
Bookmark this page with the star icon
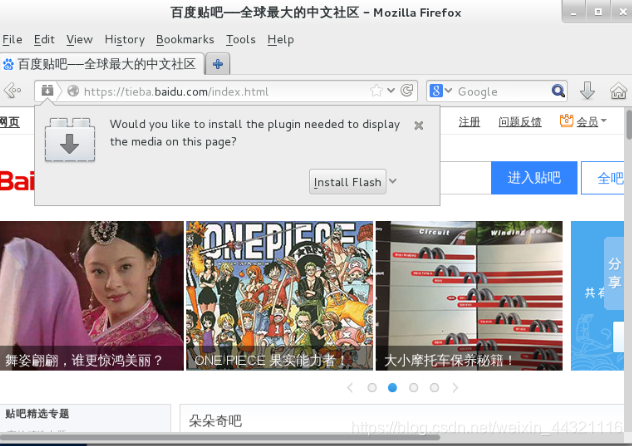coord(376,91)
